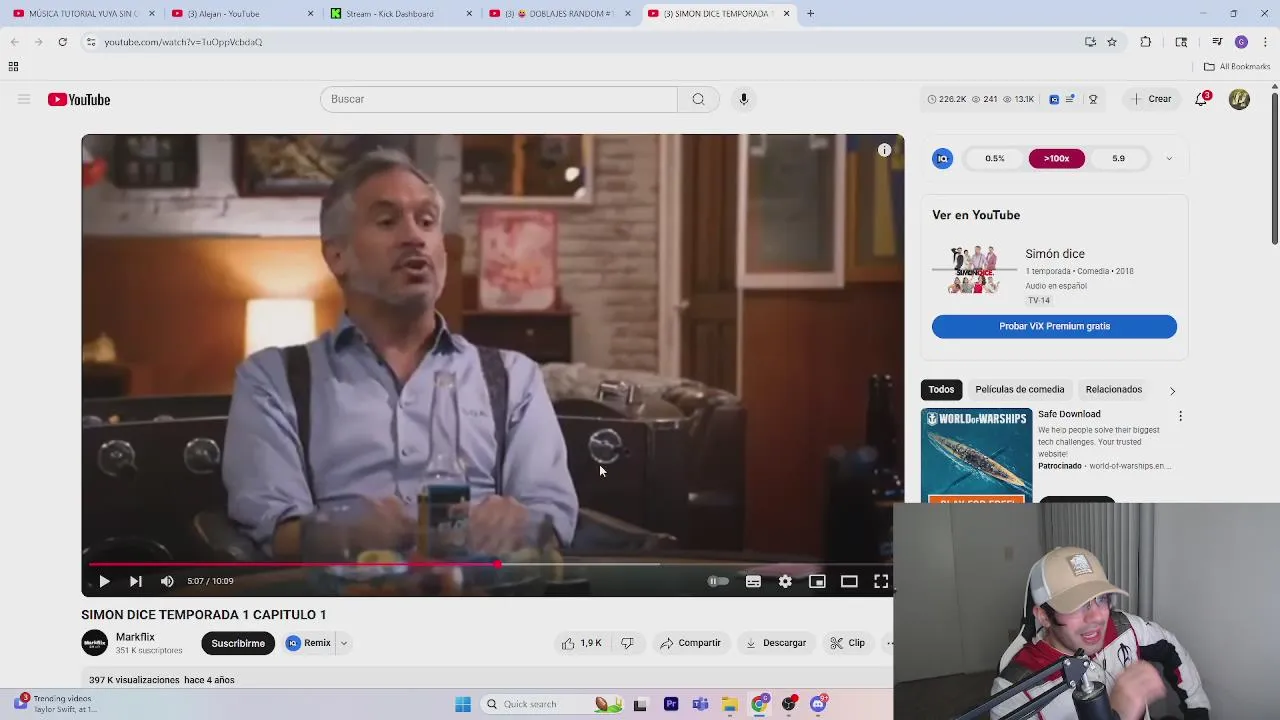This screenshot has width=1280, height=720.
Task: Switch to theater mode
Action: (x=849, y=581)
